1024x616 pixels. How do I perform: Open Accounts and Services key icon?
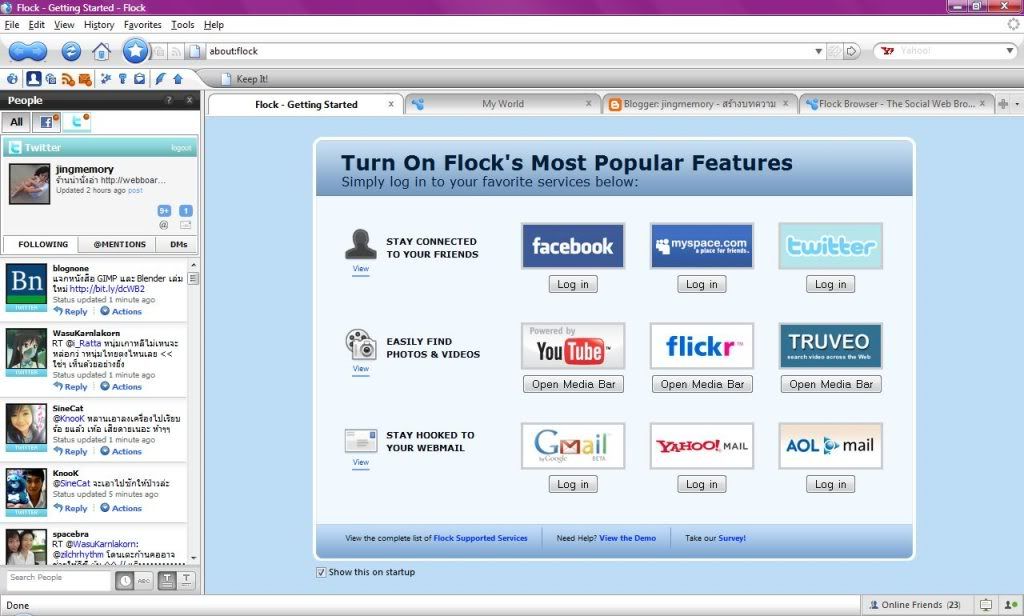pos(122,79)
